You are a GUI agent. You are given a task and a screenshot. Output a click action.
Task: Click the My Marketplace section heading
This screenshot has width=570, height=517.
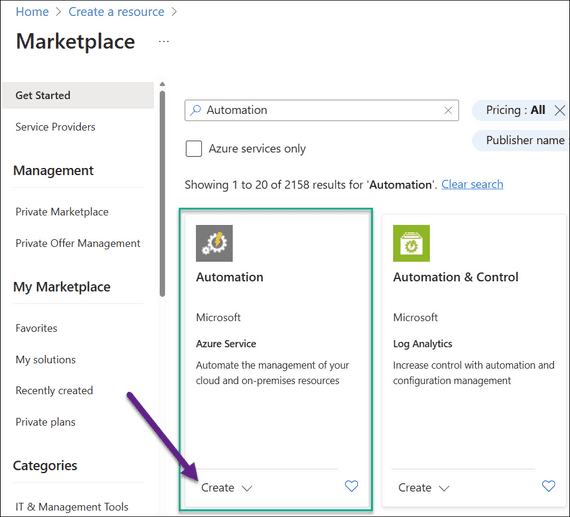point(62,287)
